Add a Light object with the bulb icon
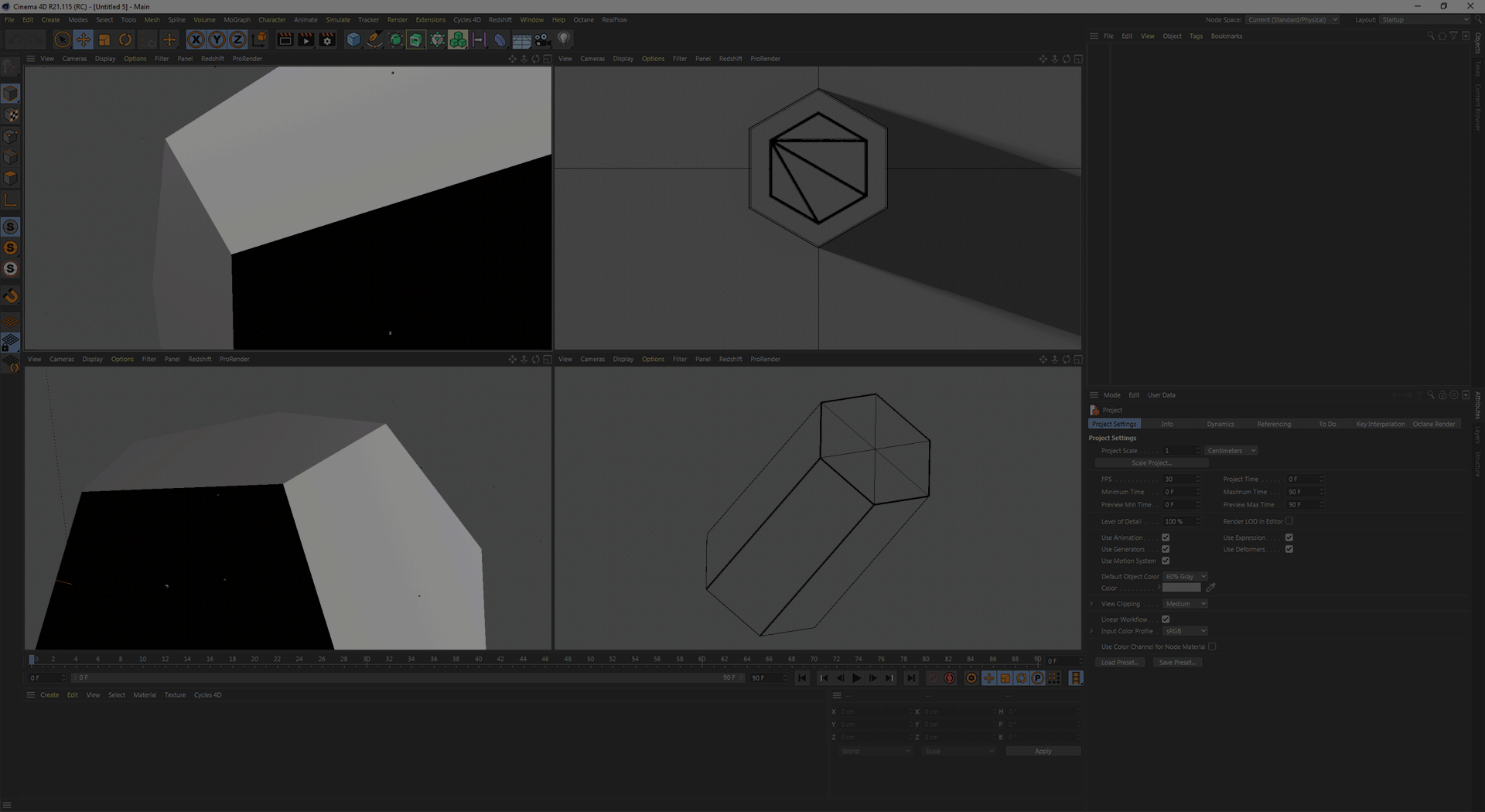Image resolution: width=1485 pixels, height=812 pixels. pos(564,39)
